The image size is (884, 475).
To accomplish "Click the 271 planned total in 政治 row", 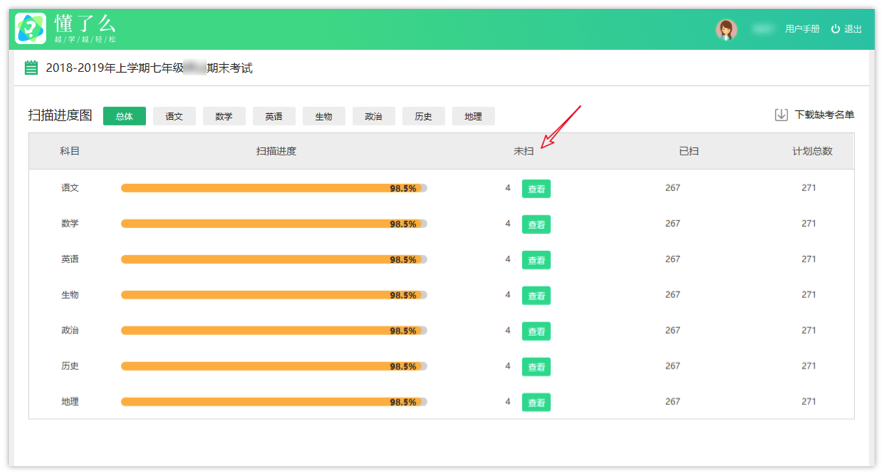I will click(808, 330).
